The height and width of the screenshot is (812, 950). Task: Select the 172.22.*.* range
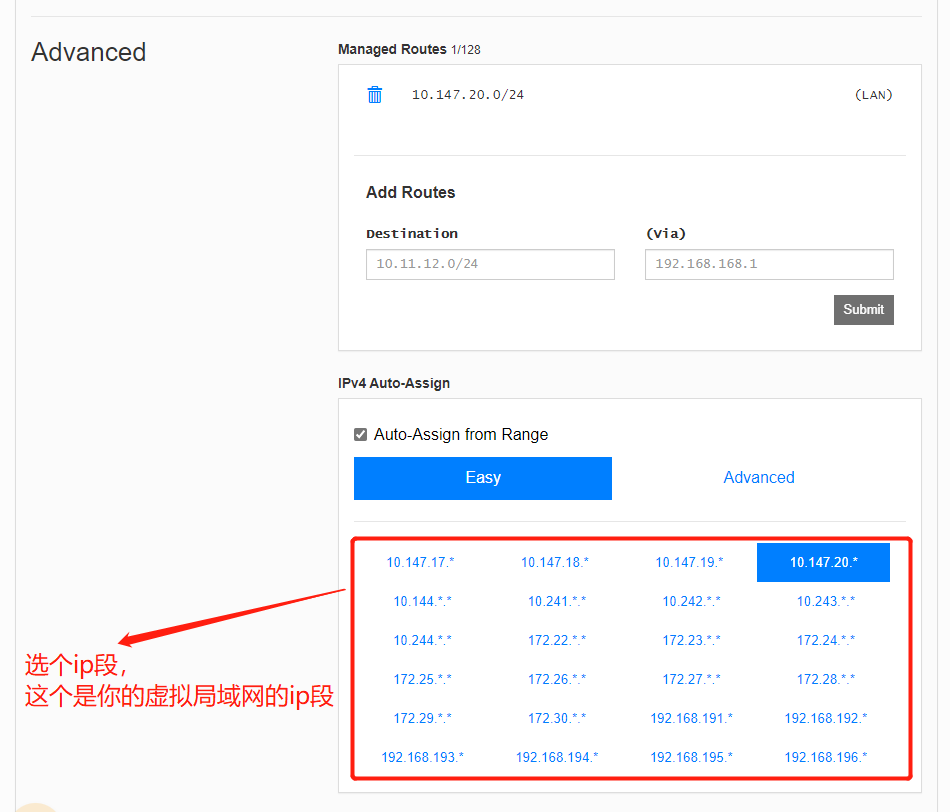pos(557,640)
